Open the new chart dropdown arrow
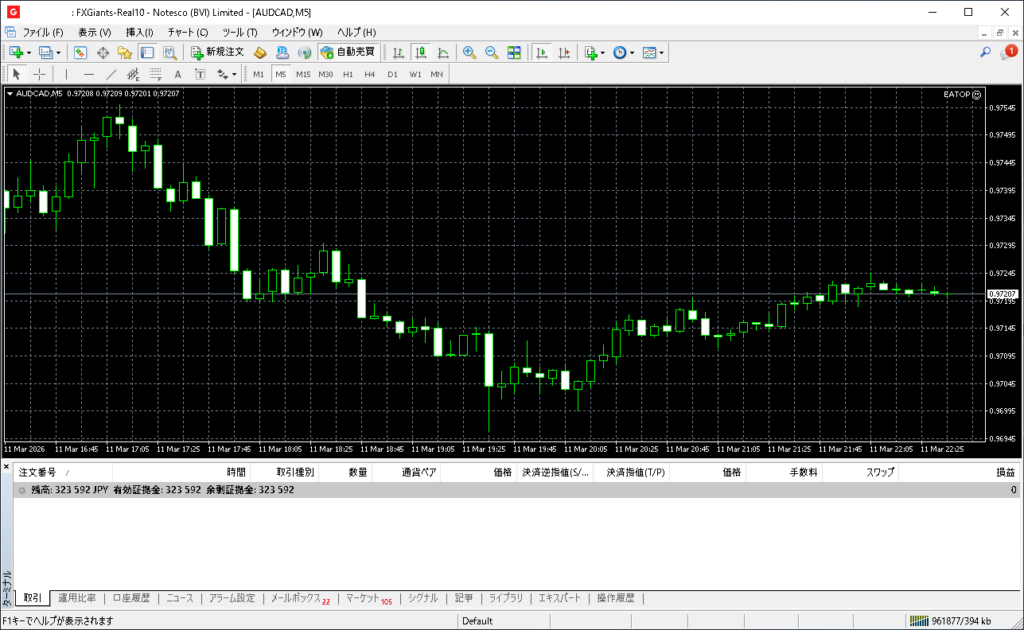The image size is (1024, 630). pyautogui.click(x=29, y=52)
